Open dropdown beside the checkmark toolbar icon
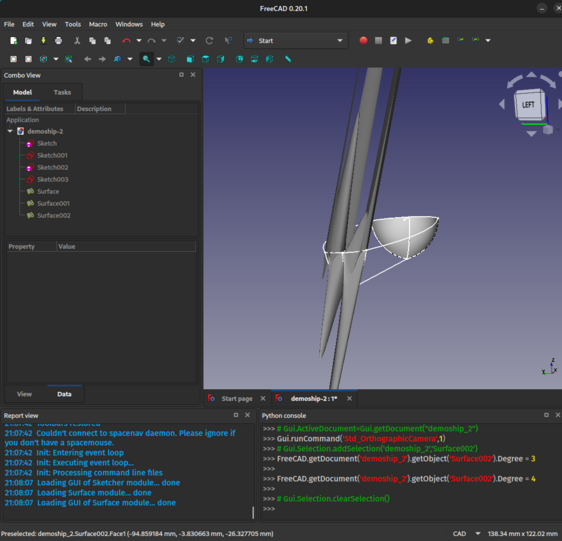Image resolution: width=562 pixels, height=541 pixels. pos(193,41)
